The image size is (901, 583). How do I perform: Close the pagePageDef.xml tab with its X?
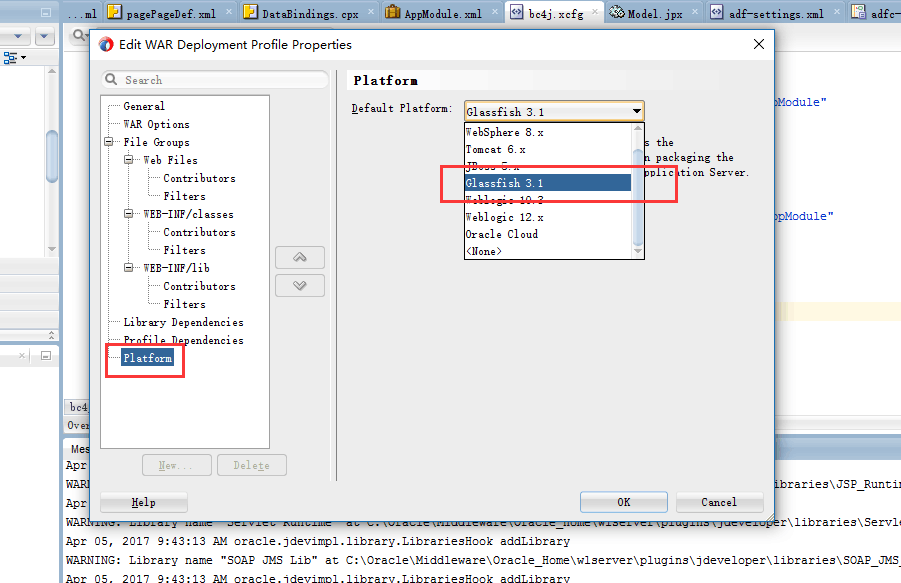229,11
